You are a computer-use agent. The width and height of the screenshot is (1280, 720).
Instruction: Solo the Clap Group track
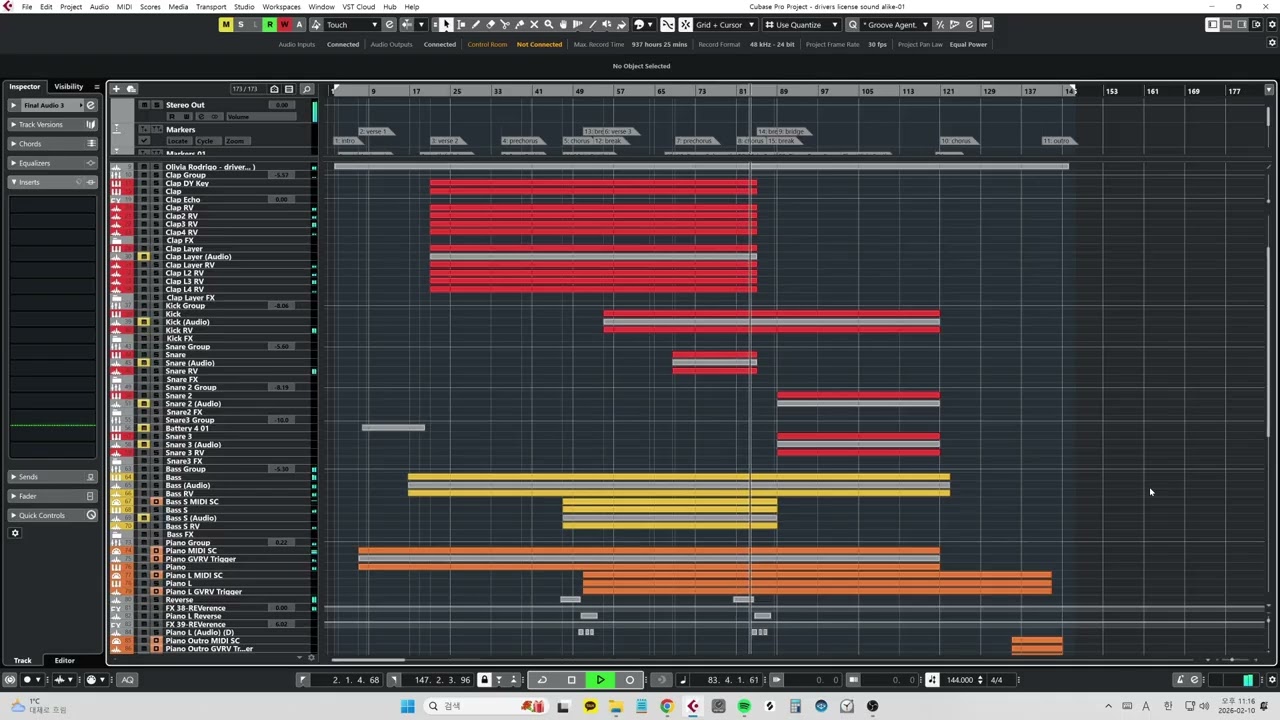(x=155, y=175)
